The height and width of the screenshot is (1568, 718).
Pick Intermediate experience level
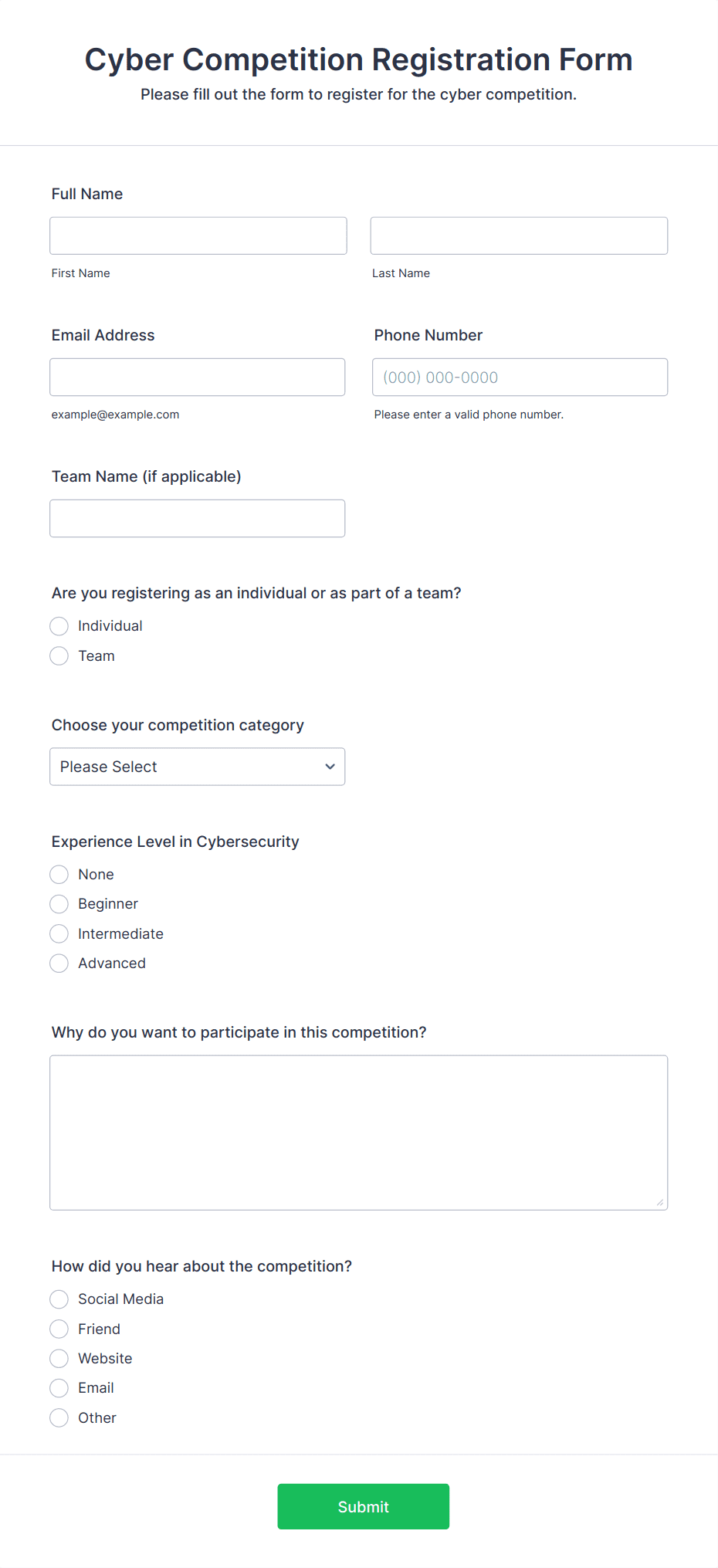(59, 933)
